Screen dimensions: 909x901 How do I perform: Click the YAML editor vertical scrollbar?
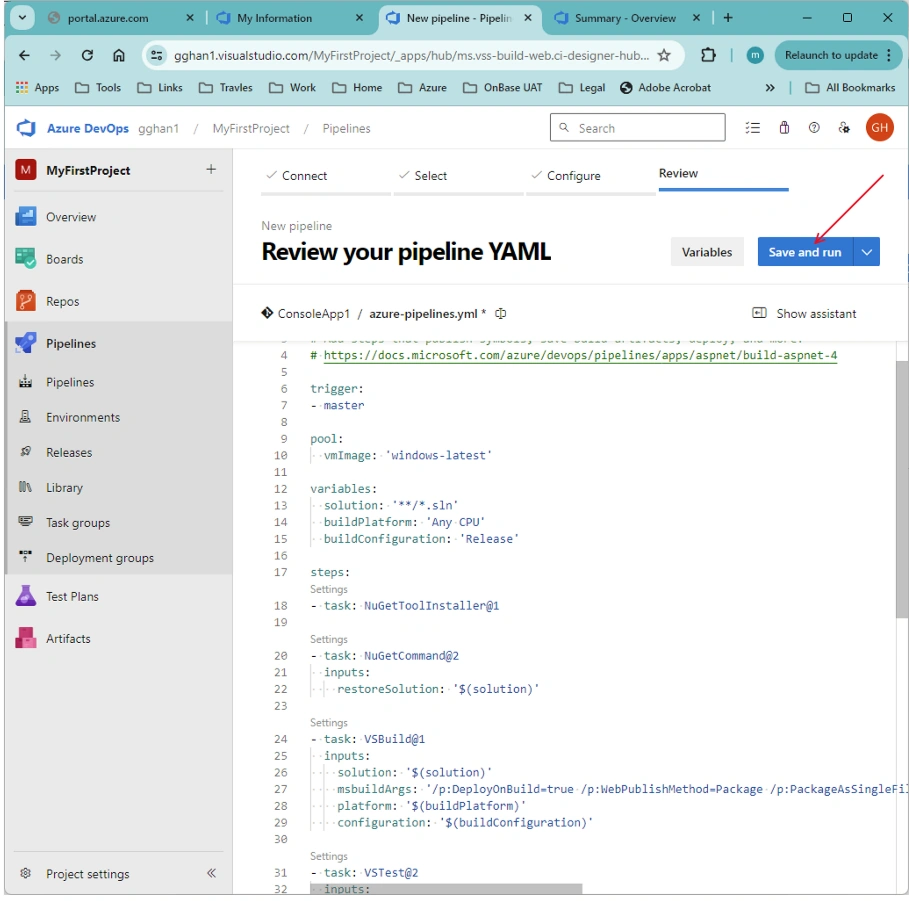[902, 489]
